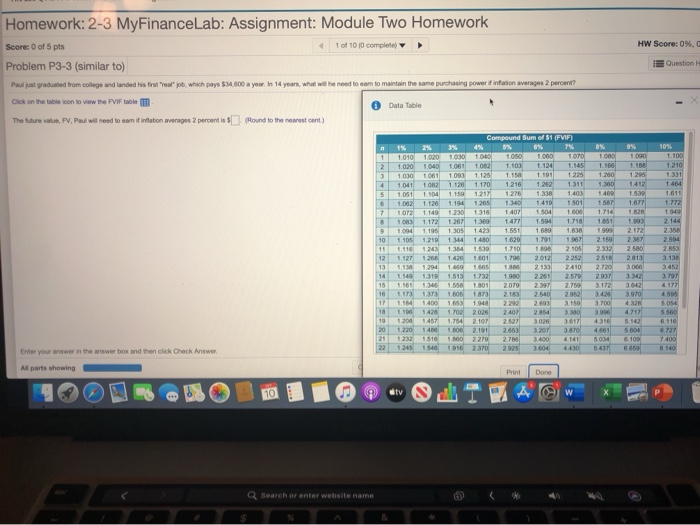Click cell '4.177' in row 15

point(670,285)
